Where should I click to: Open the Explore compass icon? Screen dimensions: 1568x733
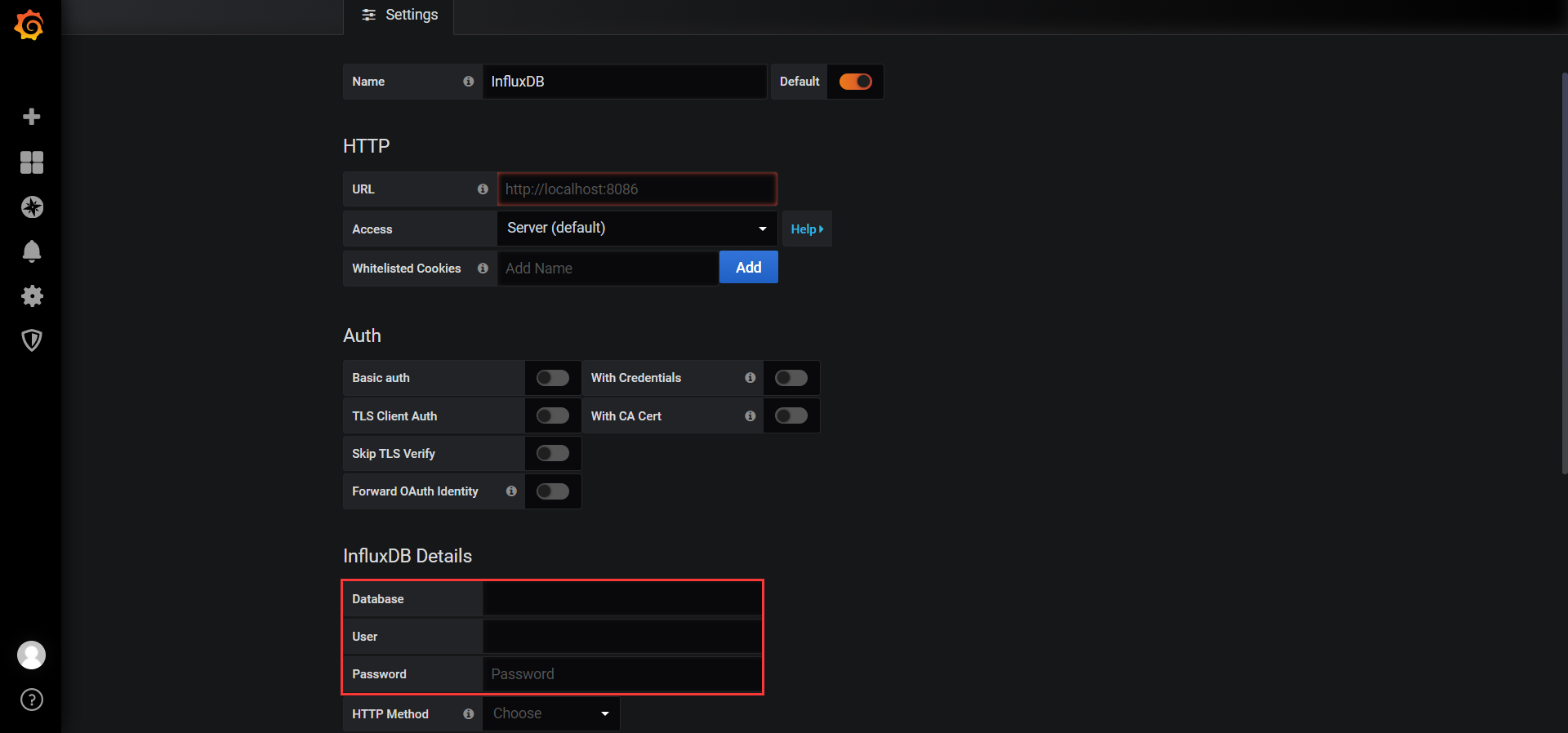point(32,207)
